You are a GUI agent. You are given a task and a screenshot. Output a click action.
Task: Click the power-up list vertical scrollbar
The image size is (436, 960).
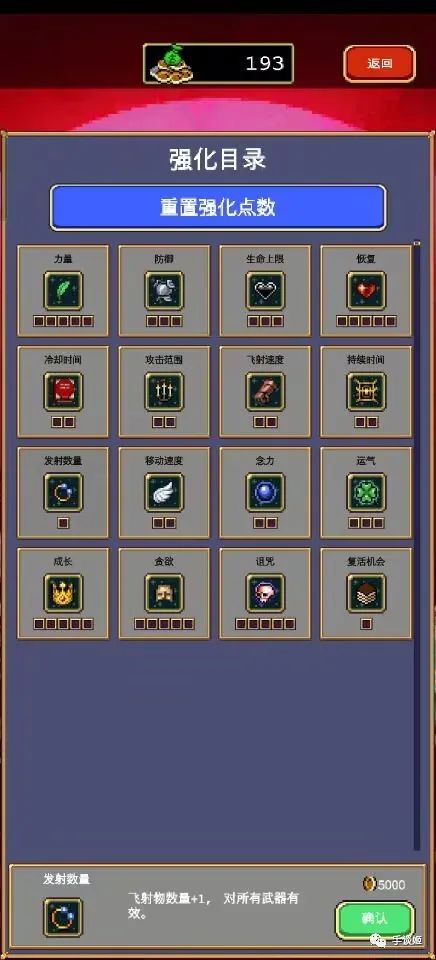[417, 545]
